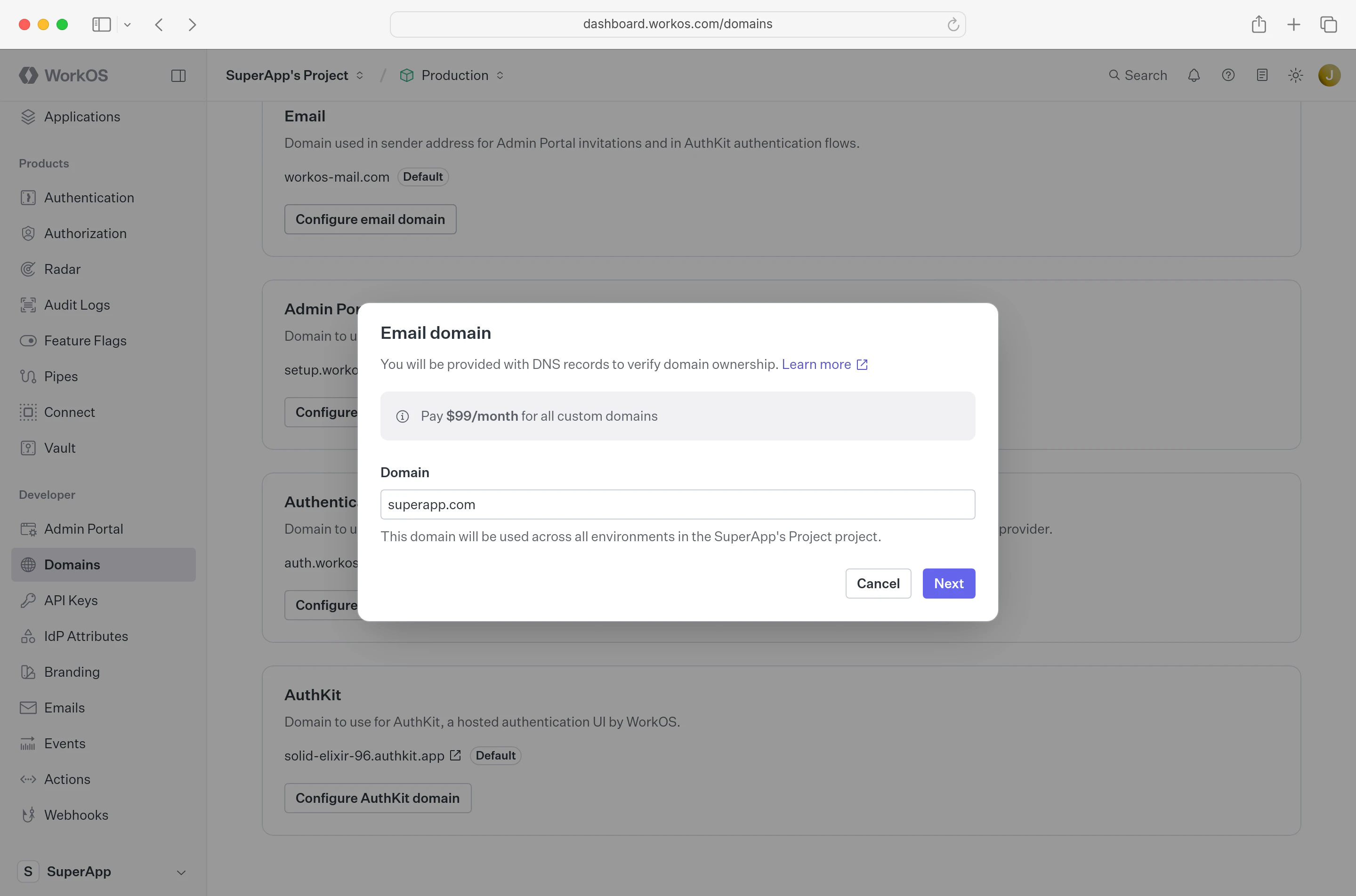Screen dimensions: 1356x896
Task: Click the Production environment cube icon
Action: (x=406, y=75)
